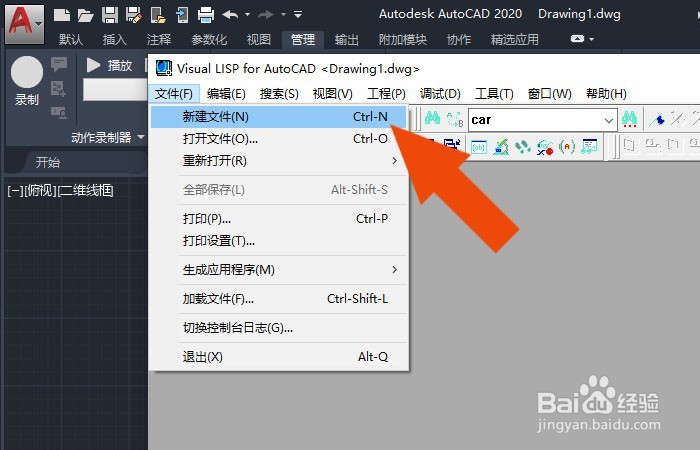Click the Save As icon with pencil

(133, 15)
